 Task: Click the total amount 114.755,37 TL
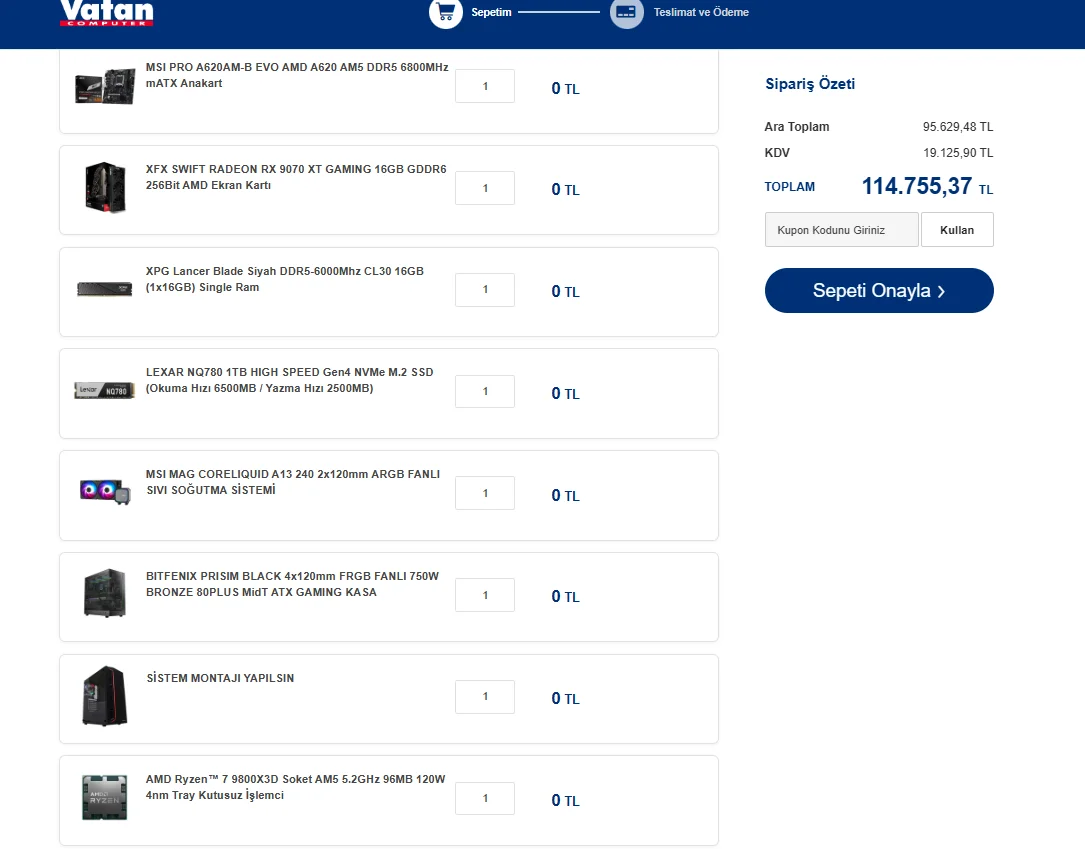pyautogui.click(x=927, y=186)
